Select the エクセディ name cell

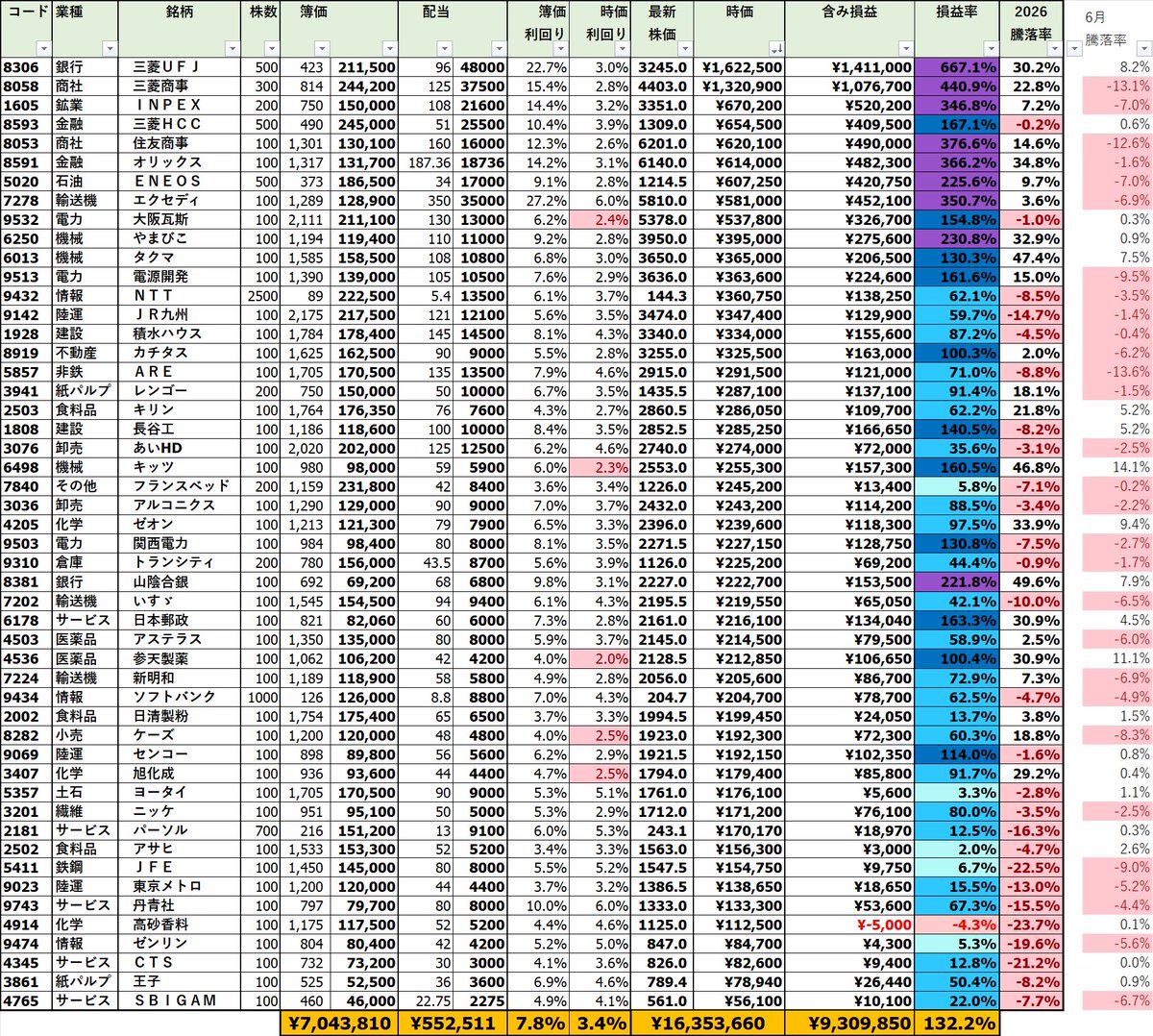pos(179,201)
